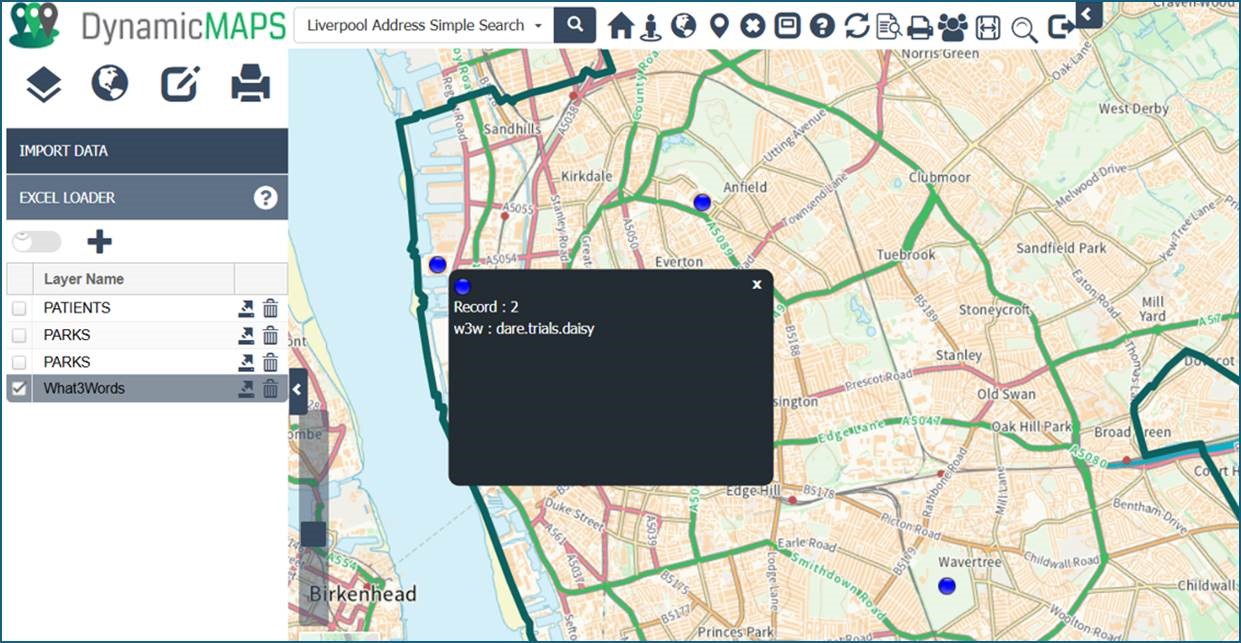1241x643 pixels.
Task: Expand the IMPORT DATA section header
Action: click(x=147, y=151)
